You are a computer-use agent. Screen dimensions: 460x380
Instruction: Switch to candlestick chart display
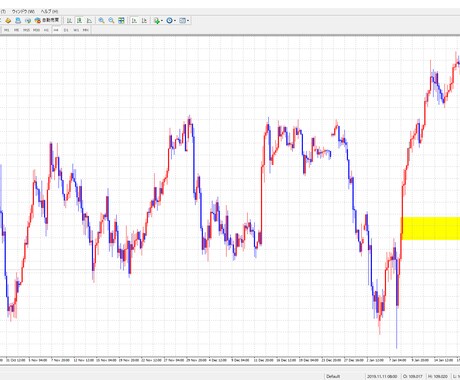[79, 21]
